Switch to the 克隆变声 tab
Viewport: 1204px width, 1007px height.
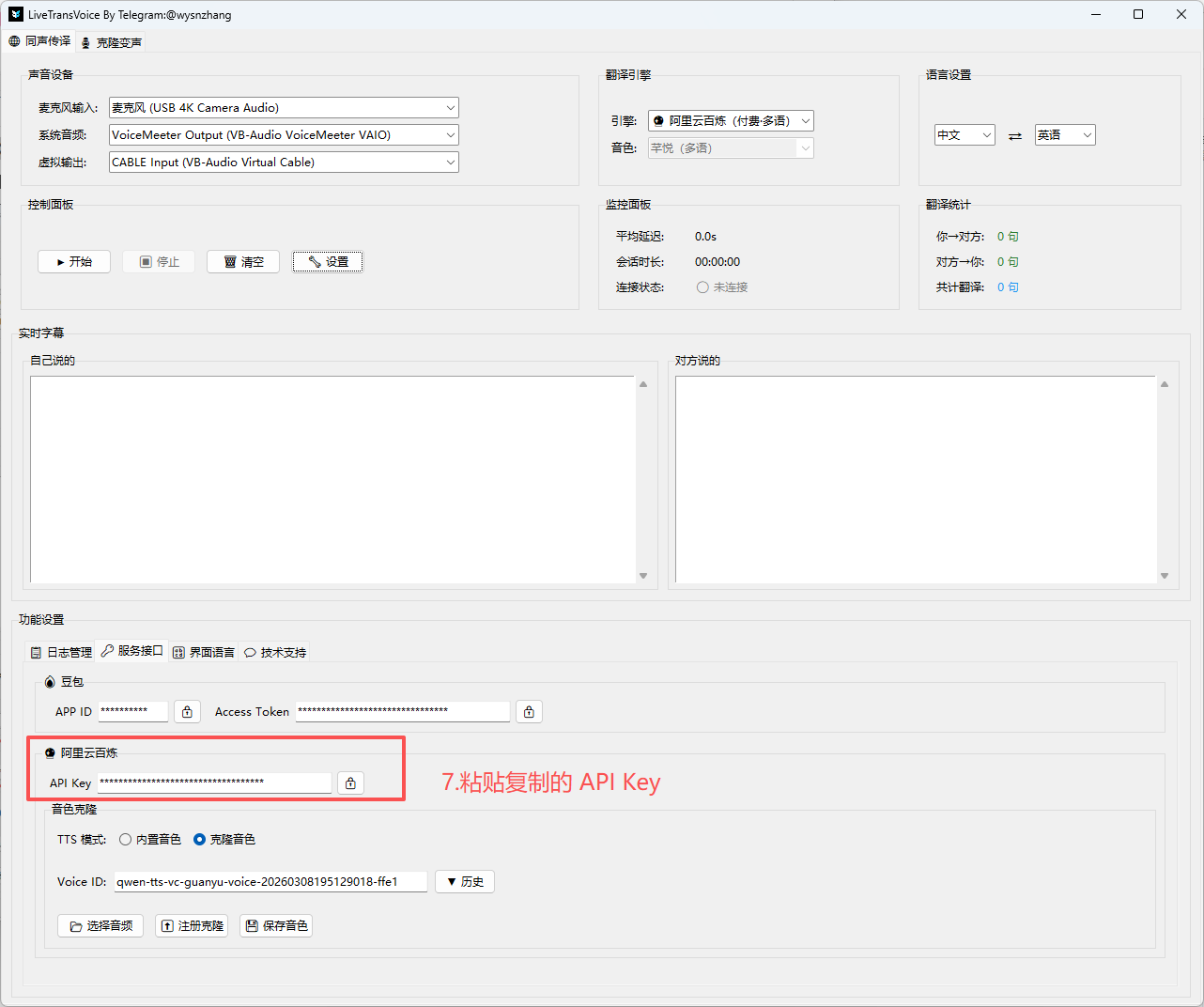[112, 42]
